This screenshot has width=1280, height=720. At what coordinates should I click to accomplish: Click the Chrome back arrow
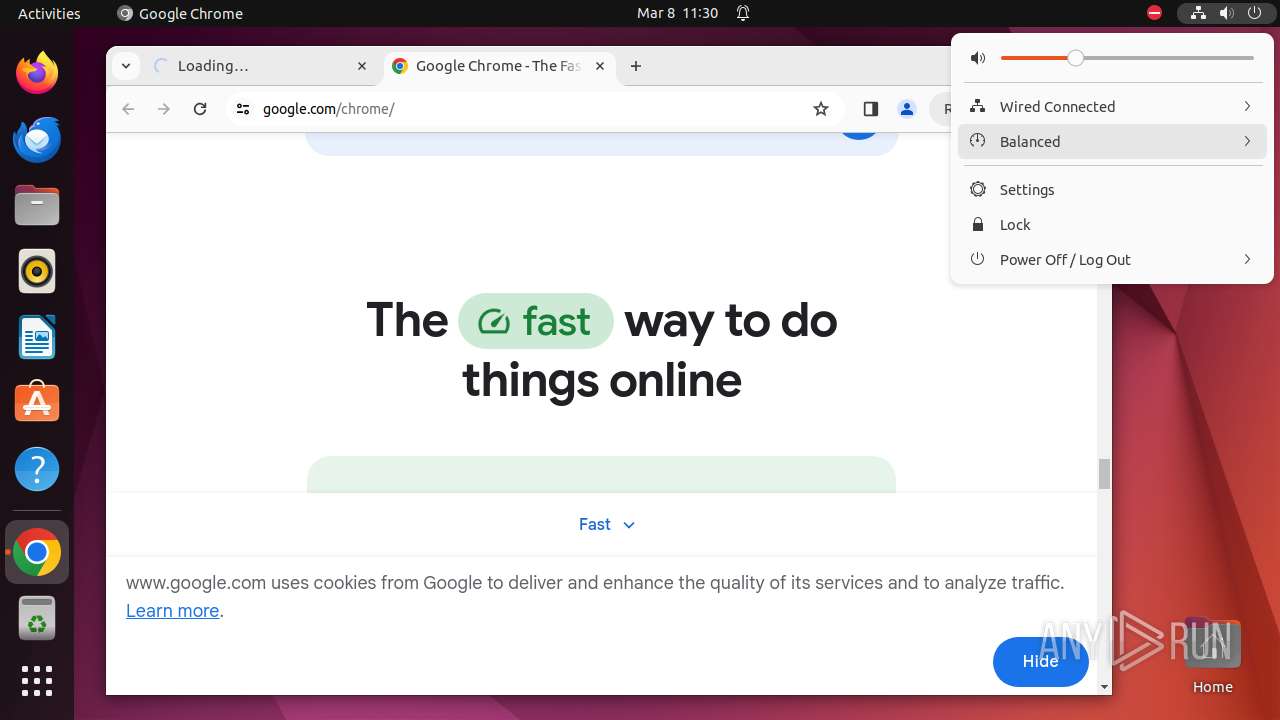click(128, 109)
